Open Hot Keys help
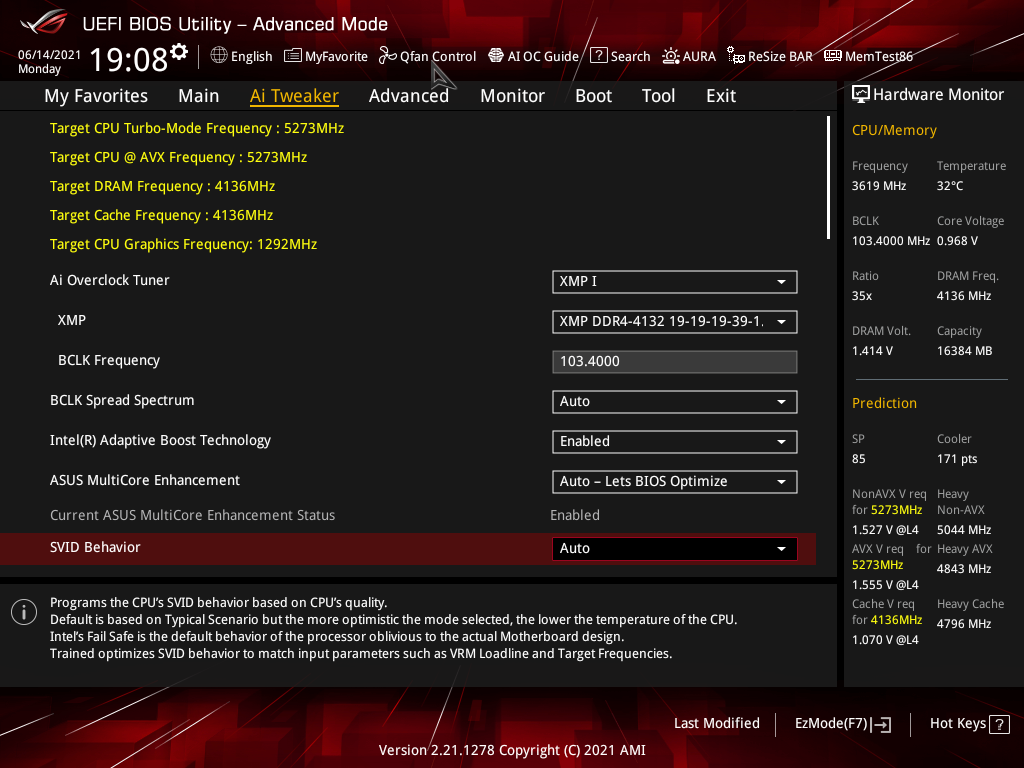The width and height of the screenshot is (1024, 768). pos(969,724)
